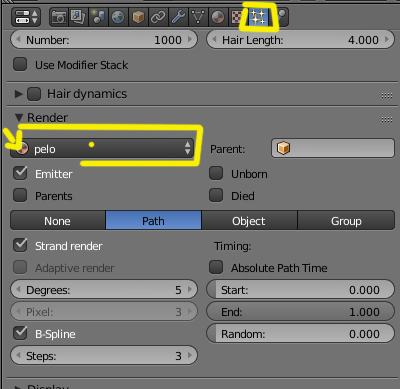The image size is (400, 389).
Task: Open the Scene properties tab
Action: click(98, 17)
